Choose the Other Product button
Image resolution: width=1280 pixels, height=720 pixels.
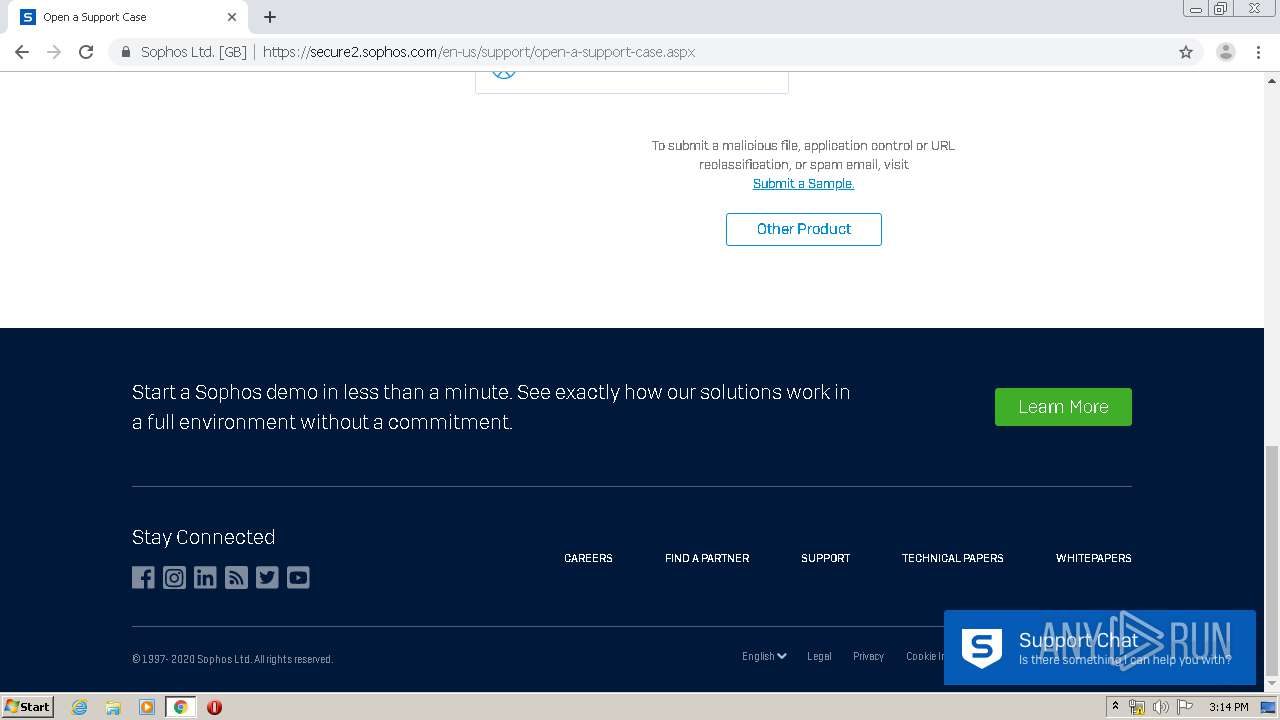pos(804,229)
